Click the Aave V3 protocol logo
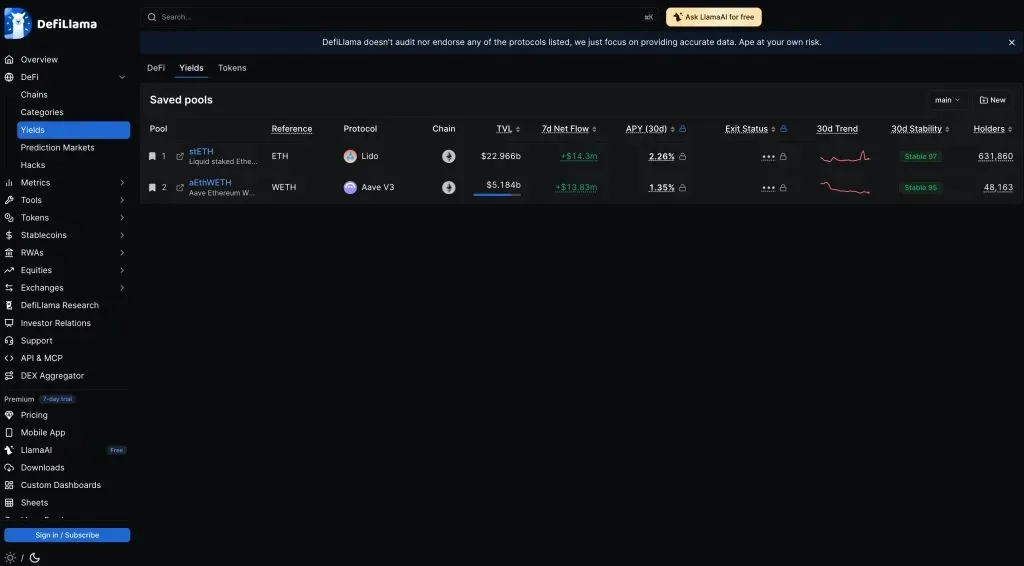Screen dimensions: 1024x566 click(x=351, y=188)
